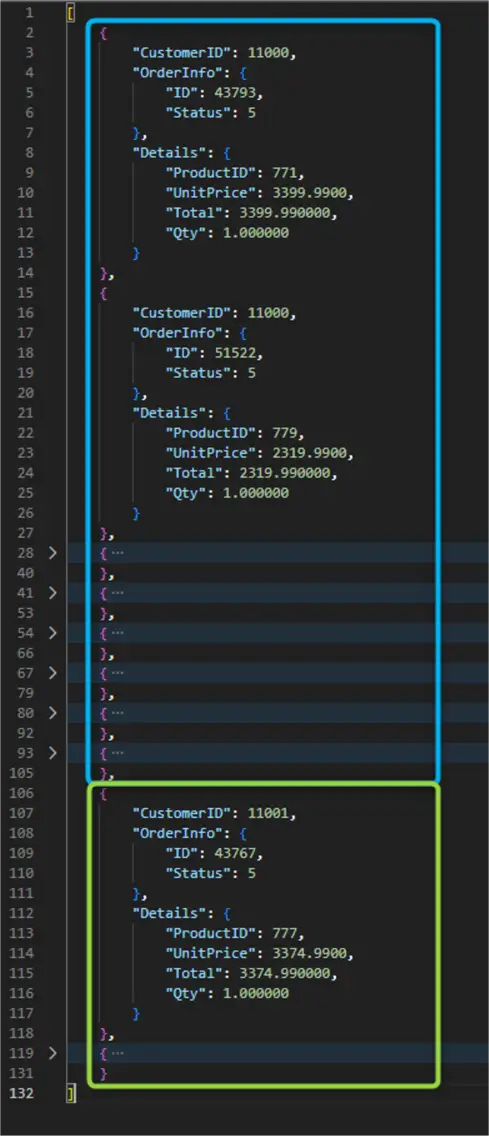Expand the collapsed JSON object at line 80

(52, 713)
